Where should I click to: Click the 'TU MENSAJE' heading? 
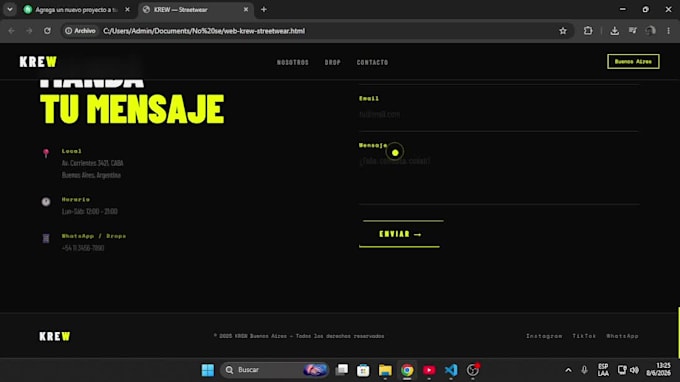coord(132,109)
